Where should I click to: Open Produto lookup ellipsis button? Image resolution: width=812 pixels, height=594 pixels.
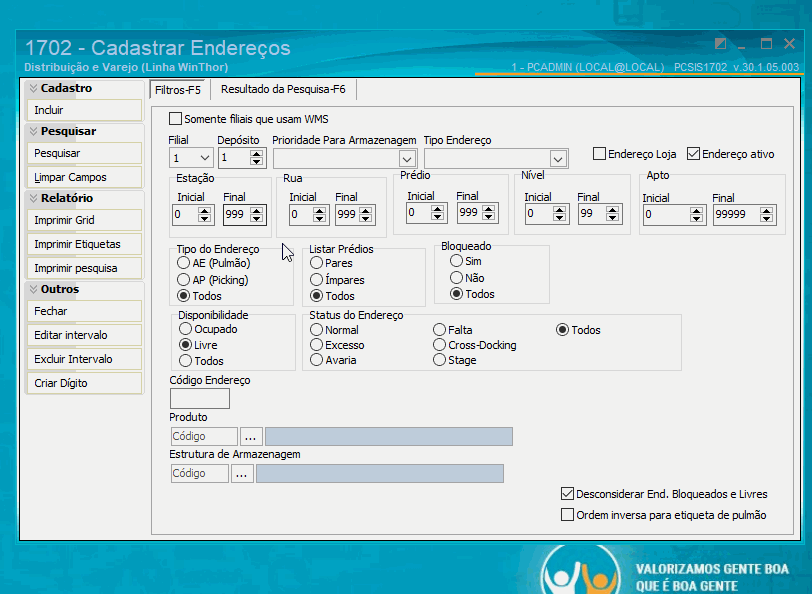(251, 437)
